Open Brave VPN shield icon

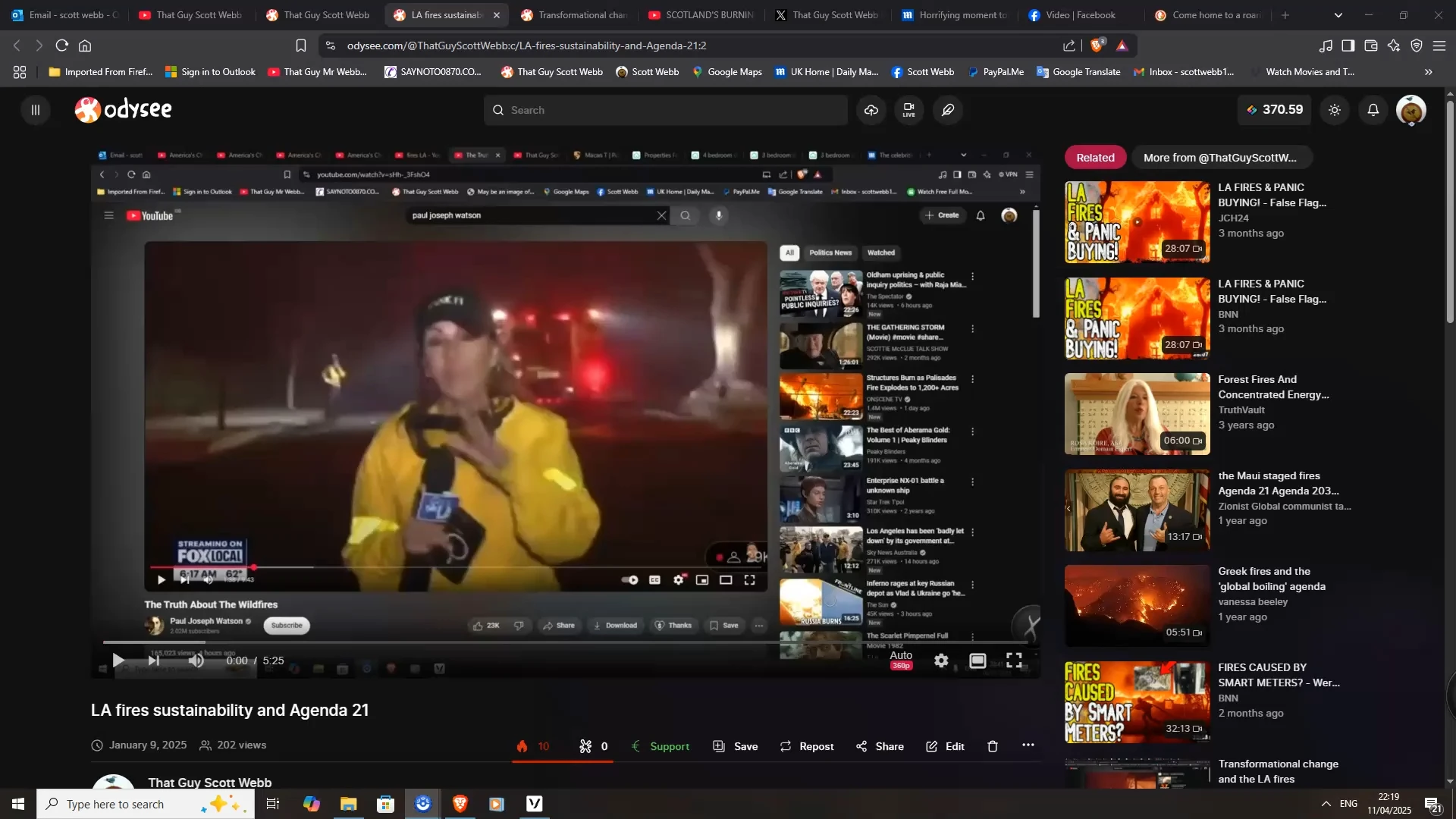[x=1416, y=45]
